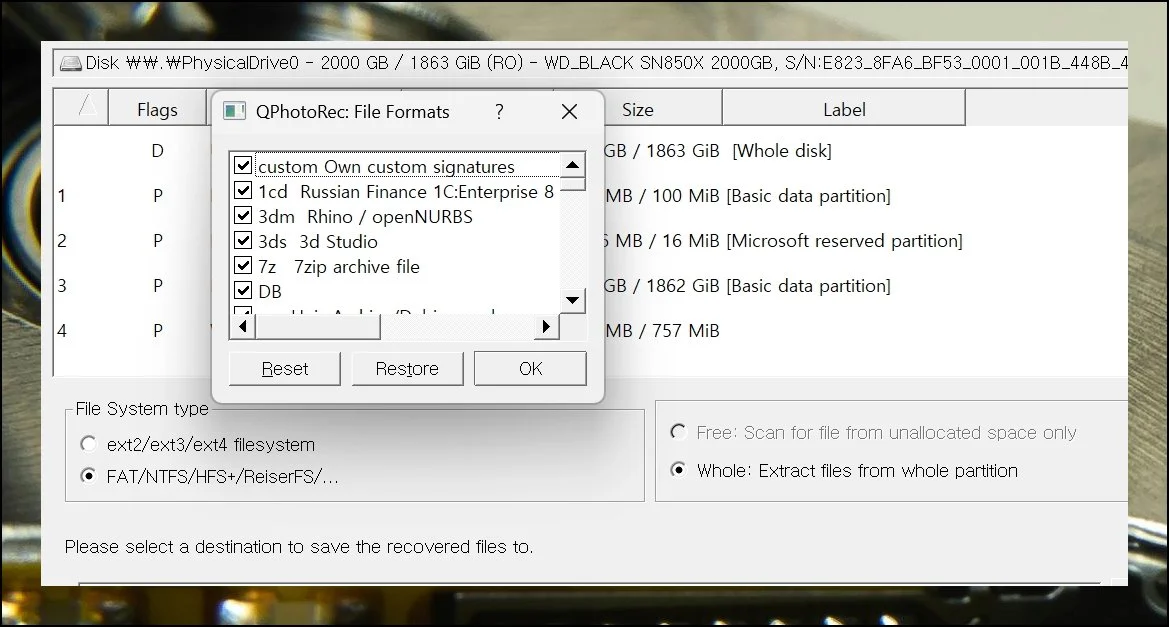Click the disk drive icon in header
The height and width of the screenshot is (627, 1169).
[x=70, y=63]
